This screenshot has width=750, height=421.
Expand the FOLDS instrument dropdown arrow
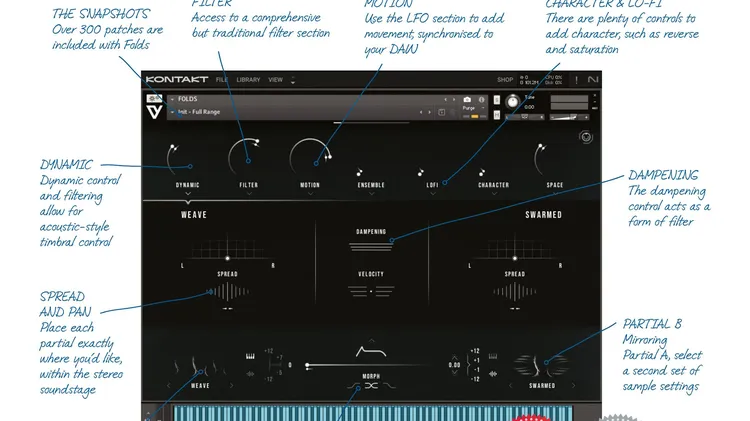(172, 99)
